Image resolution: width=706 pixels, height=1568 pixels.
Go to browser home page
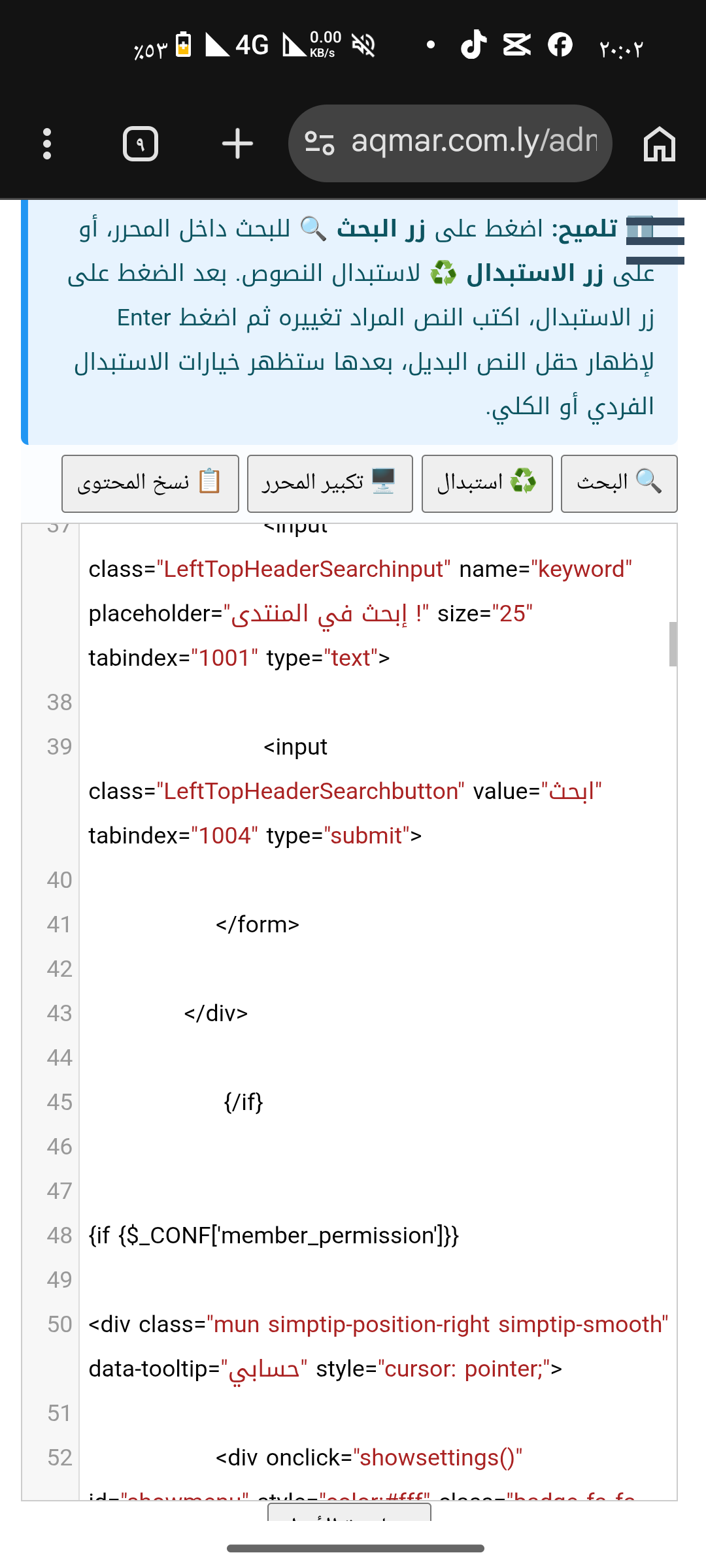coord(659,144)
